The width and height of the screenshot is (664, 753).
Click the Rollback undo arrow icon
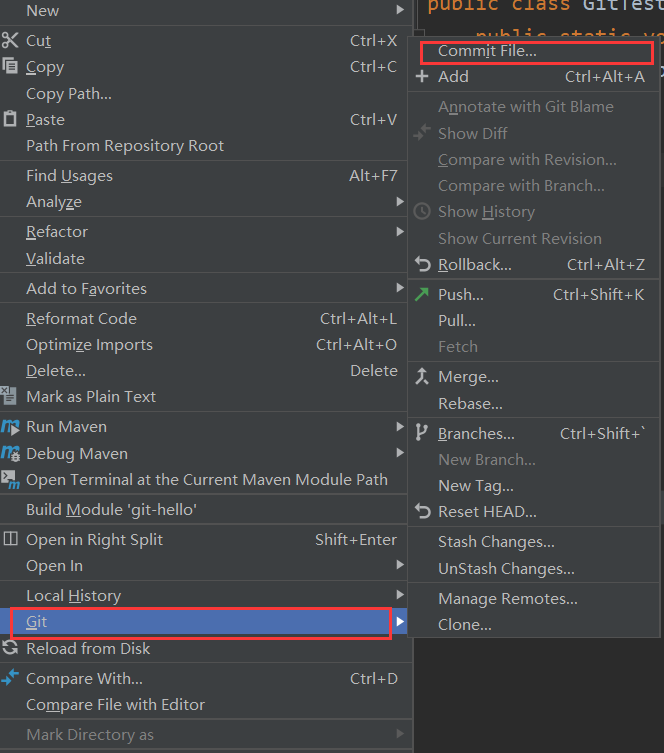[x=423, y=264]
